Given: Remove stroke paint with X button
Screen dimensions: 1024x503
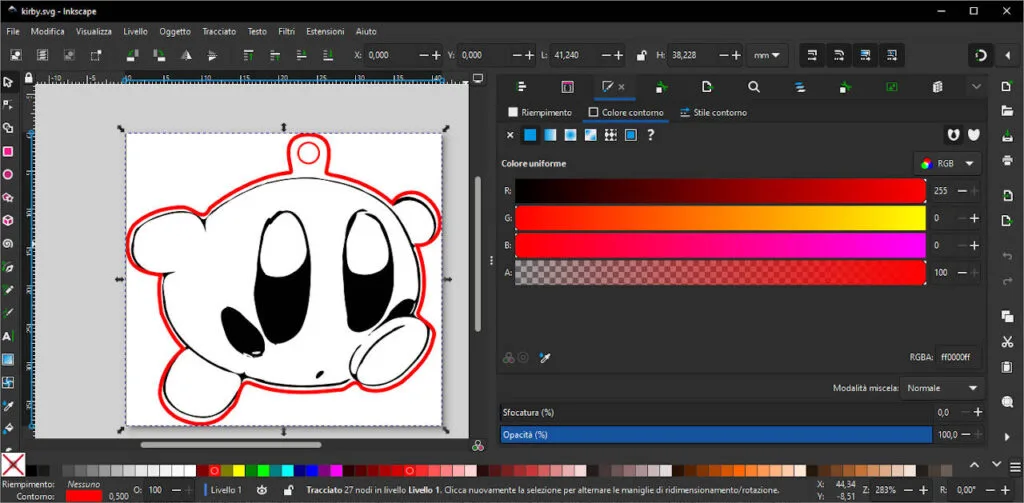Looking at the screenshot, I should 510,135.
